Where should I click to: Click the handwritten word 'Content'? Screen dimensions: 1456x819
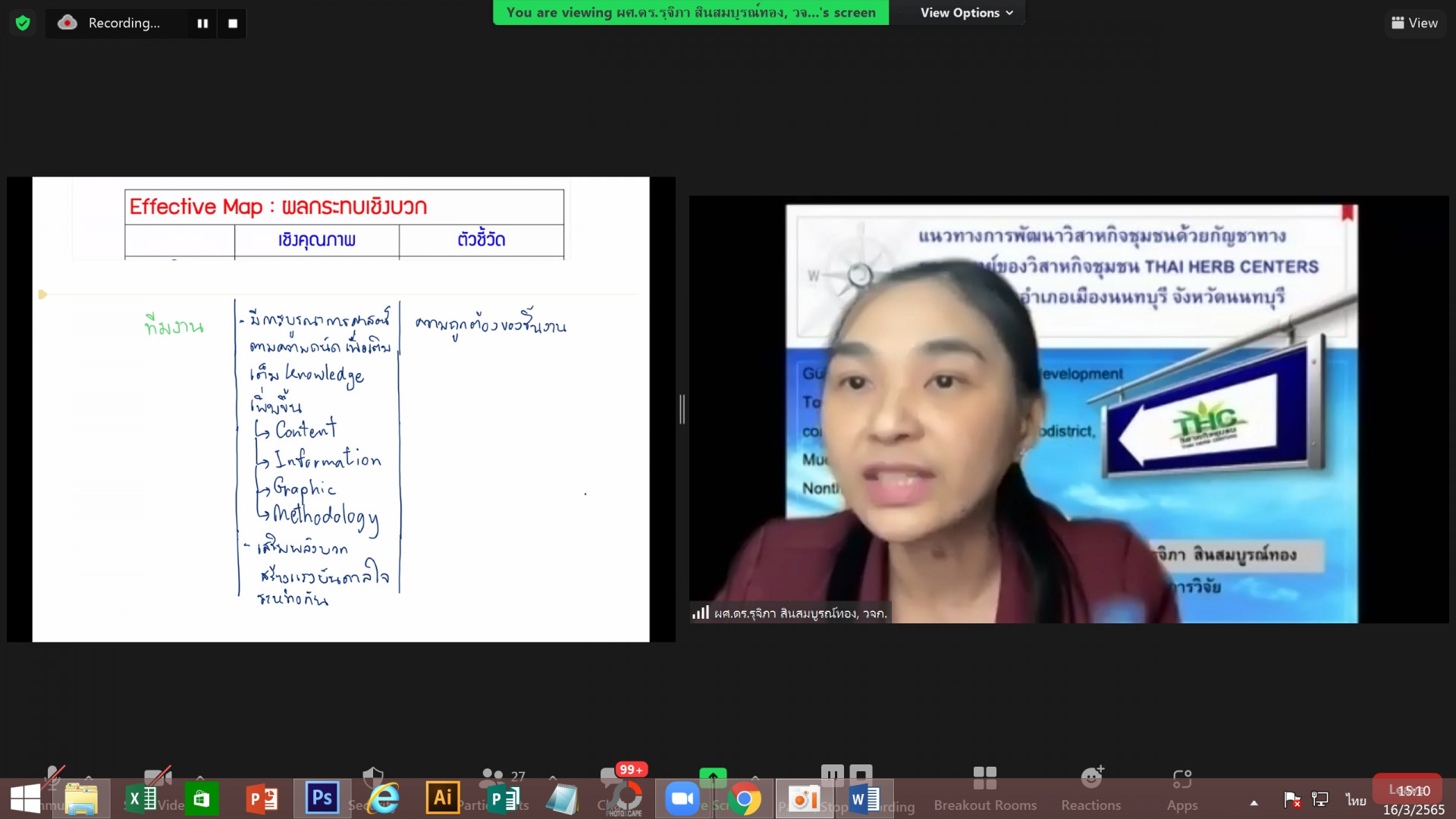coord(306,429)
